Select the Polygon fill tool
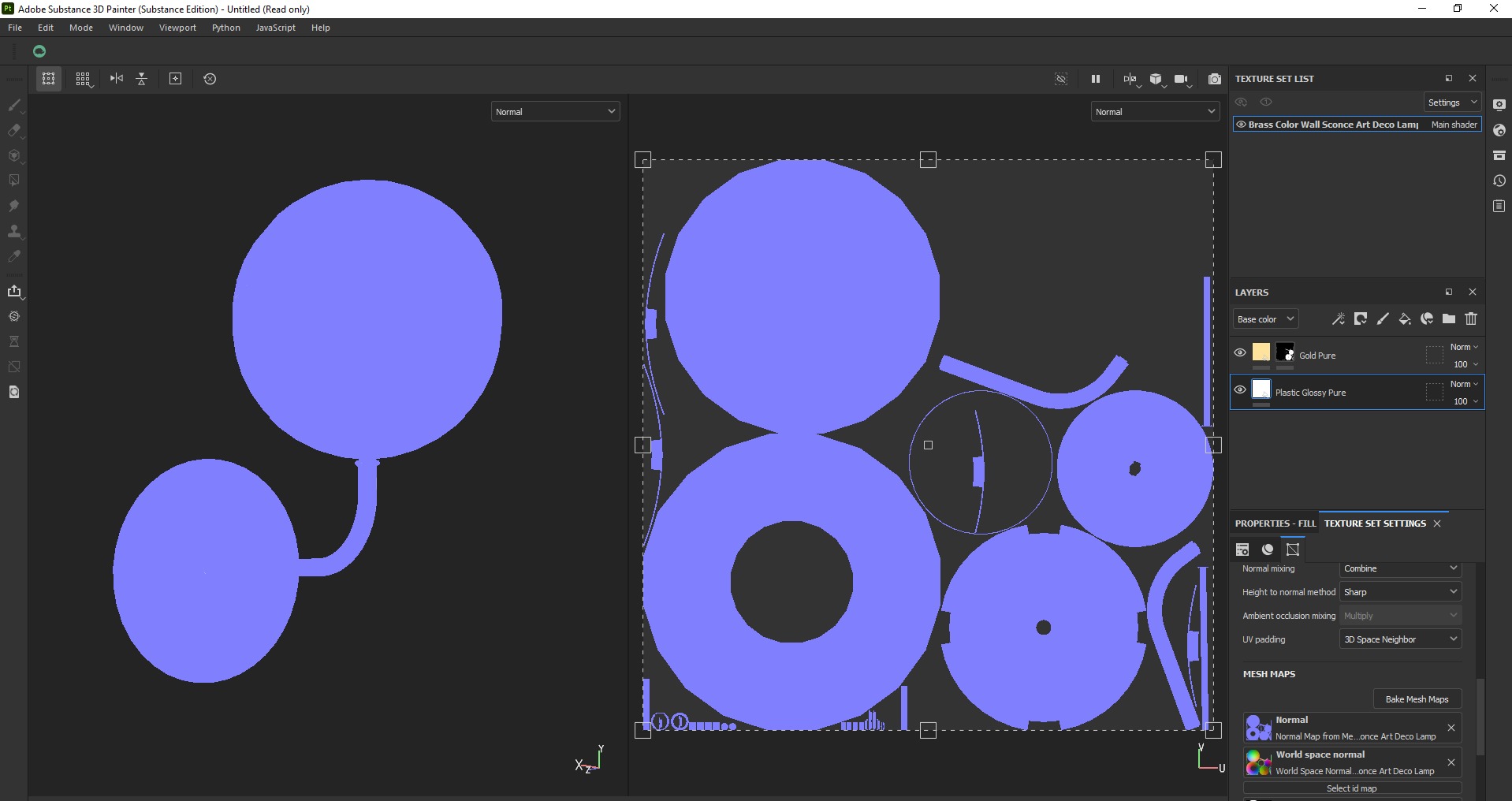 click(x=14, y=181)
